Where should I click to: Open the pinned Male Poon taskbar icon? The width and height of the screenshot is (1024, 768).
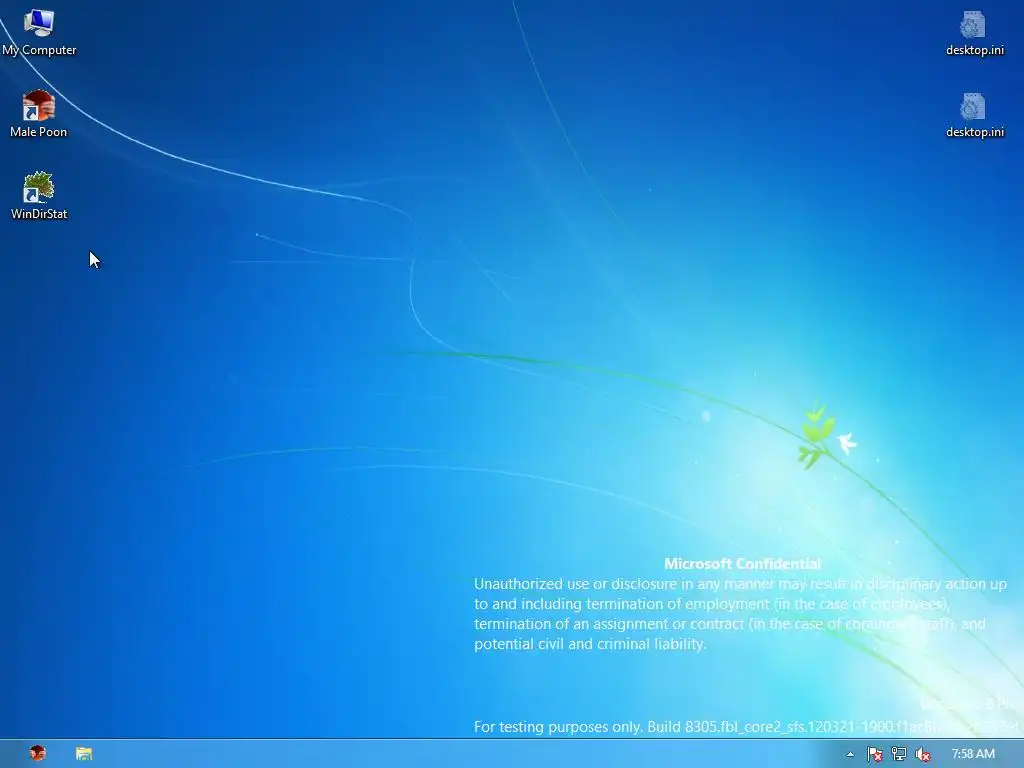click(38, 754)
